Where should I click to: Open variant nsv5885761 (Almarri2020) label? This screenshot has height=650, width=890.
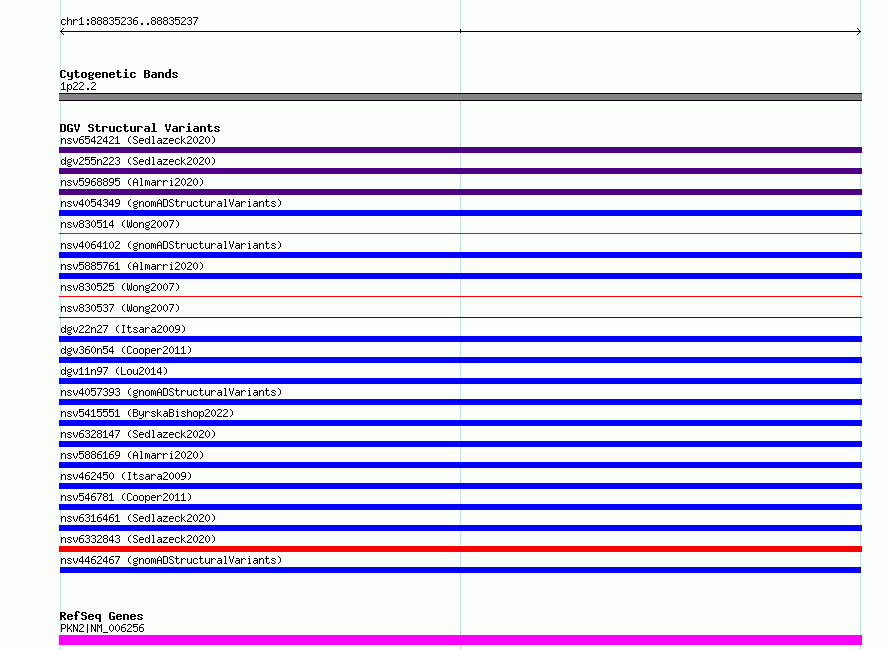pyautogui.click(x=132, y=266)
